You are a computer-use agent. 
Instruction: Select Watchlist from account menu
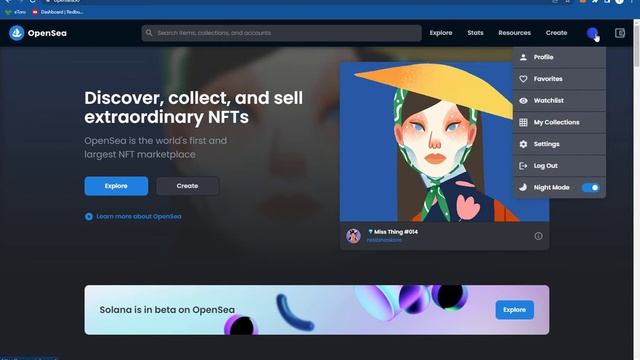559,100
